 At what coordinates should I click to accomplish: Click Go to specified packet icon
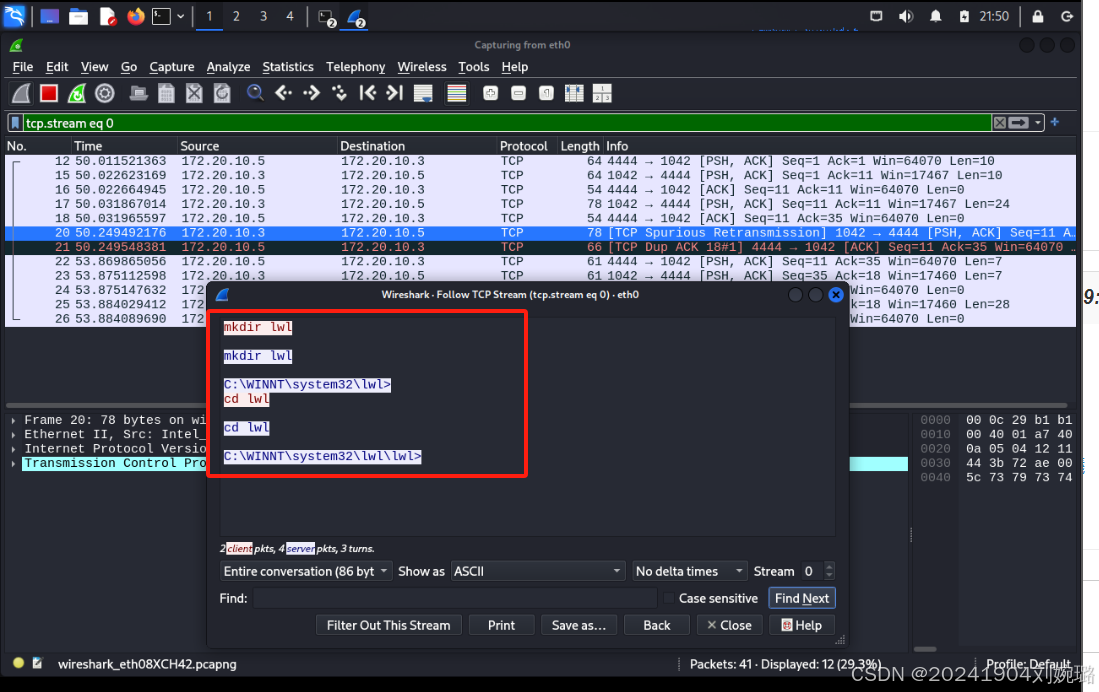(x=339, y=93)
